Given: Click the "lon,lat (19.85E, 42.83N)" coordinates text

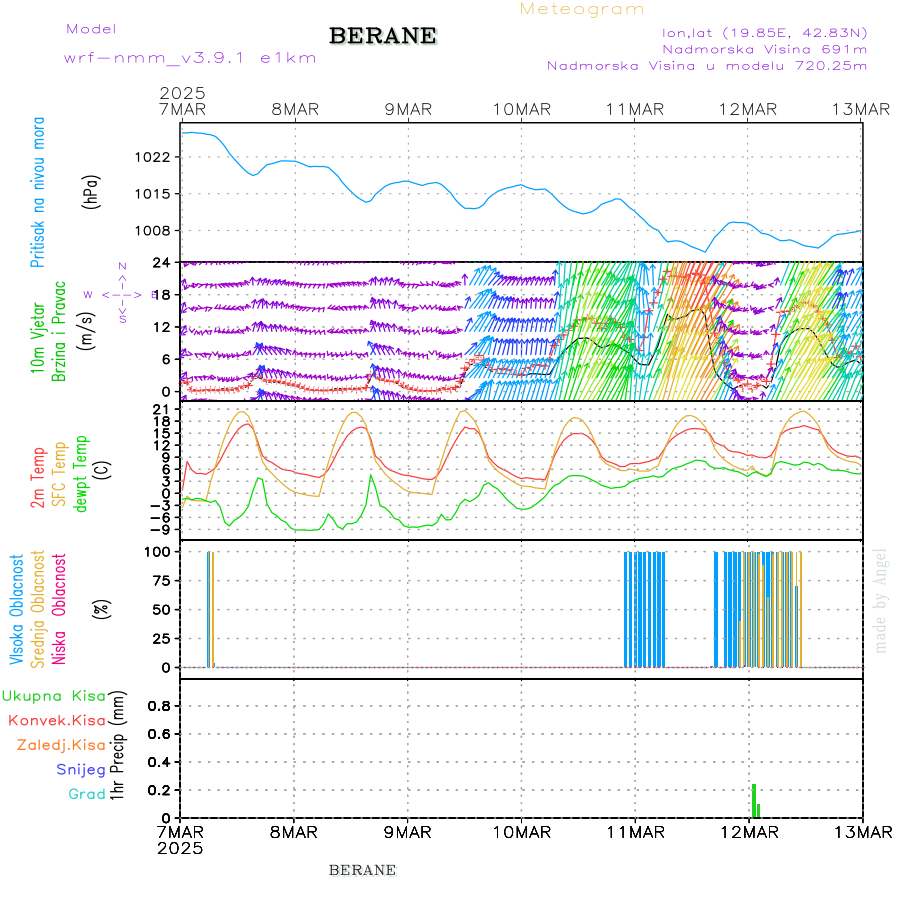Looking at the screenshot, I should tap(764, 33).
